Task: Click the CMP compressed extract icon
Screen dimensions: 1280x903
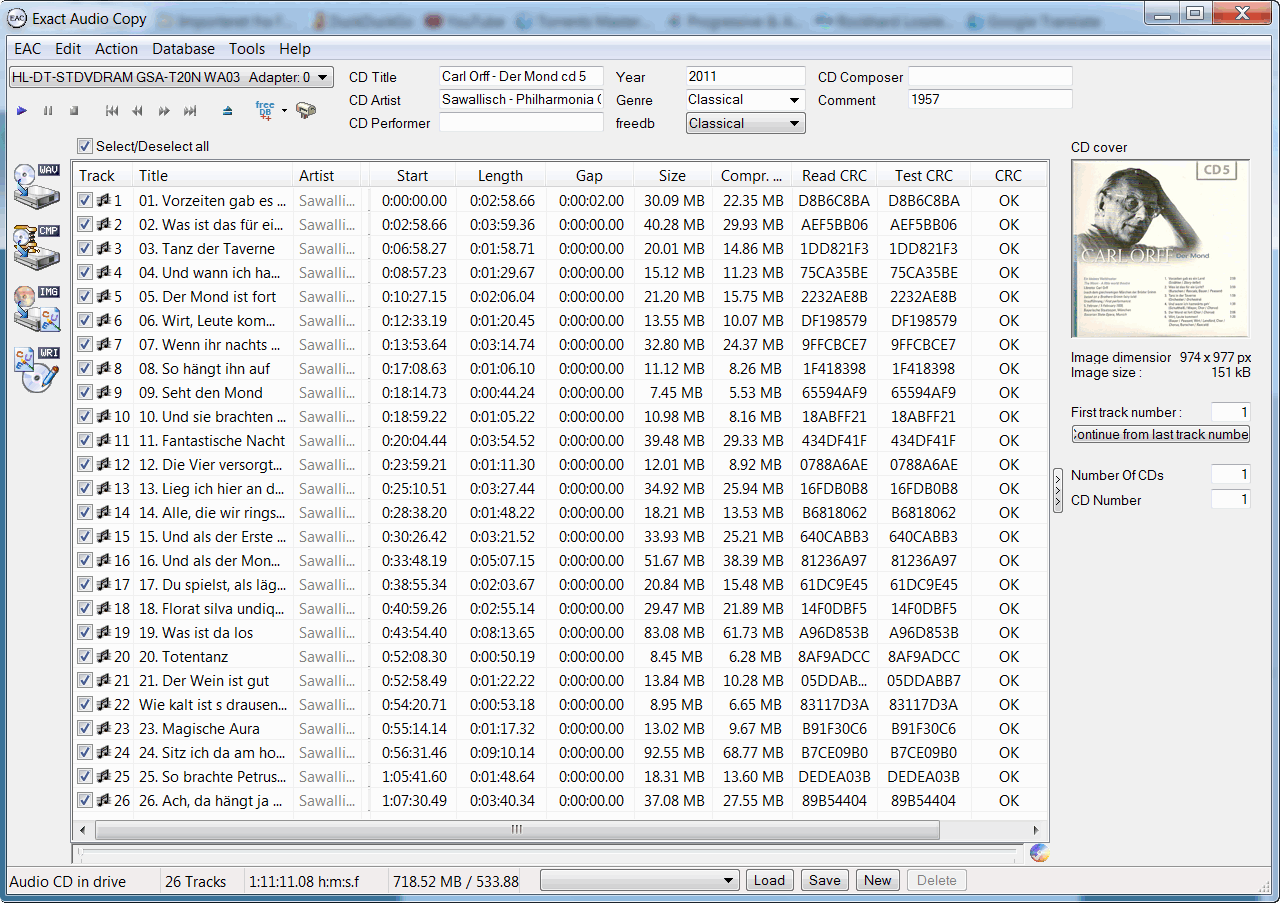Action: 37,246
